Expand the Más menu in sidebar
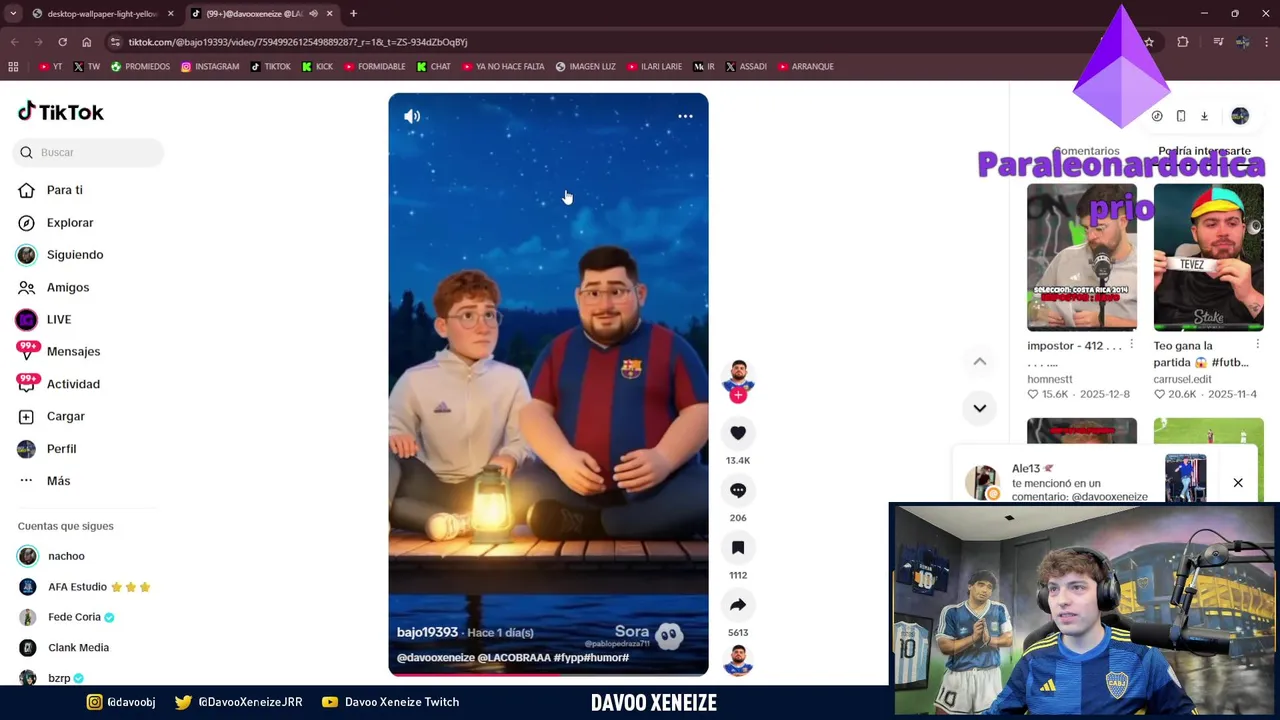The image size is (1280, 720). (x=58, y=481)
